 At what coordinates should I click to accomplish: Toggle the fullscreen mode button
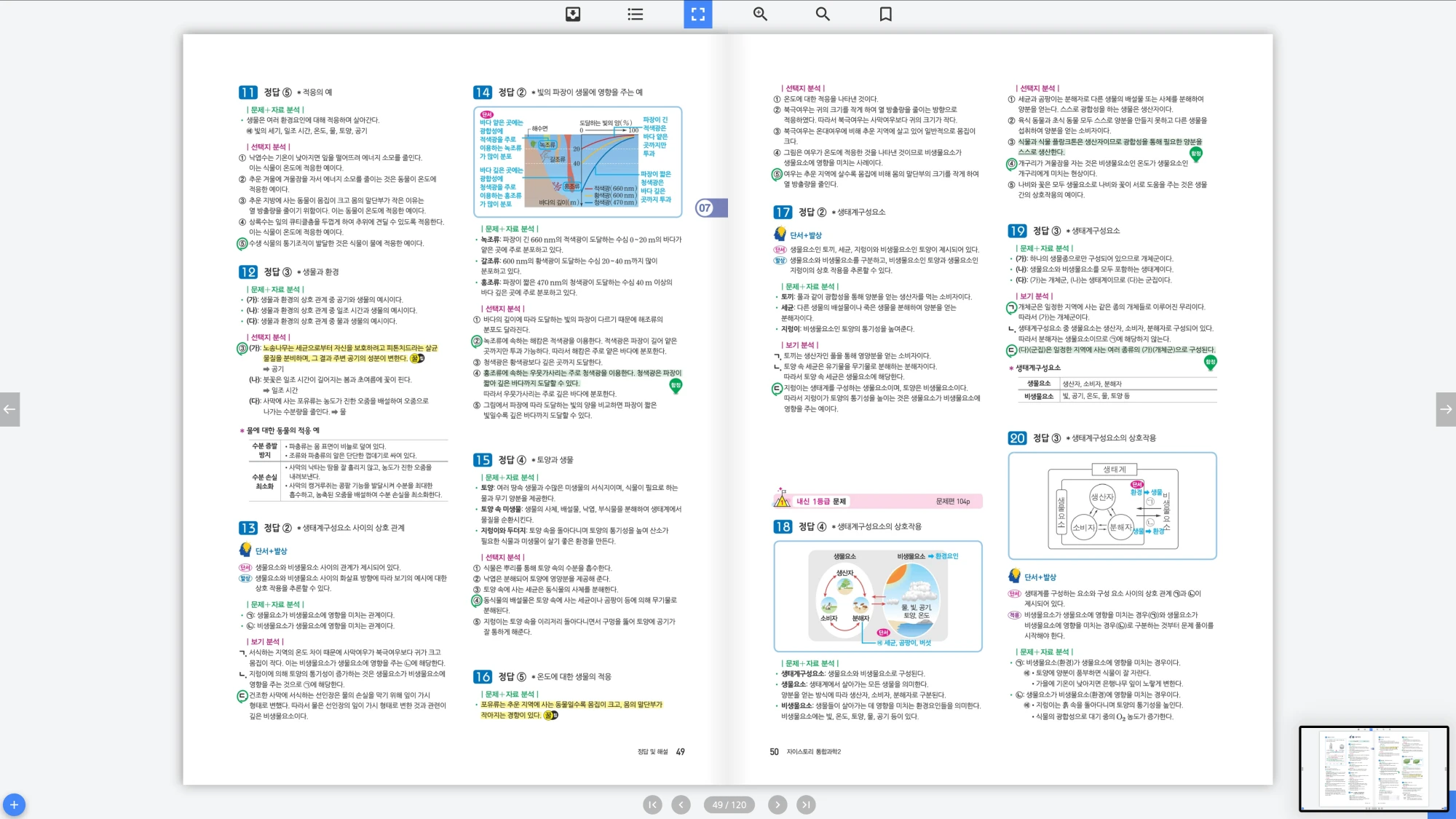(x=697, y=14)
